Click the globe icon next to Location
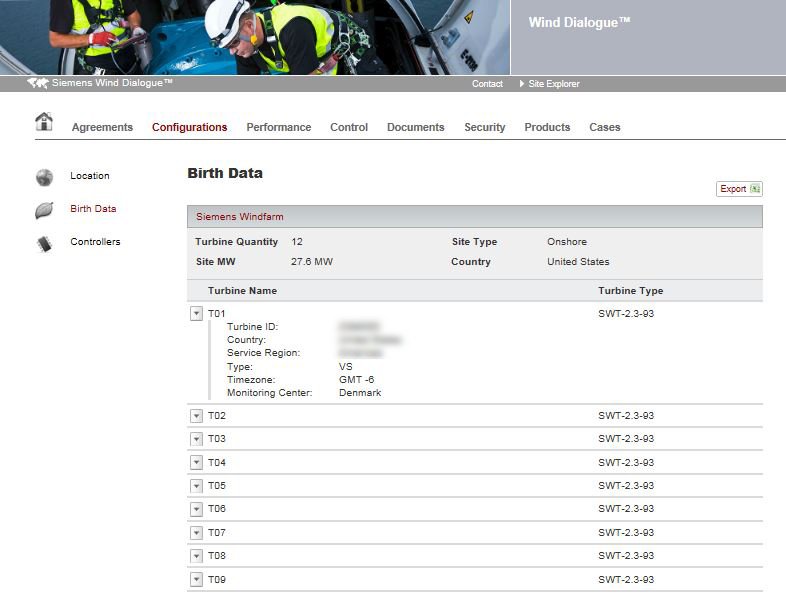This screenshot has width=786, height=596. (45, 177)
